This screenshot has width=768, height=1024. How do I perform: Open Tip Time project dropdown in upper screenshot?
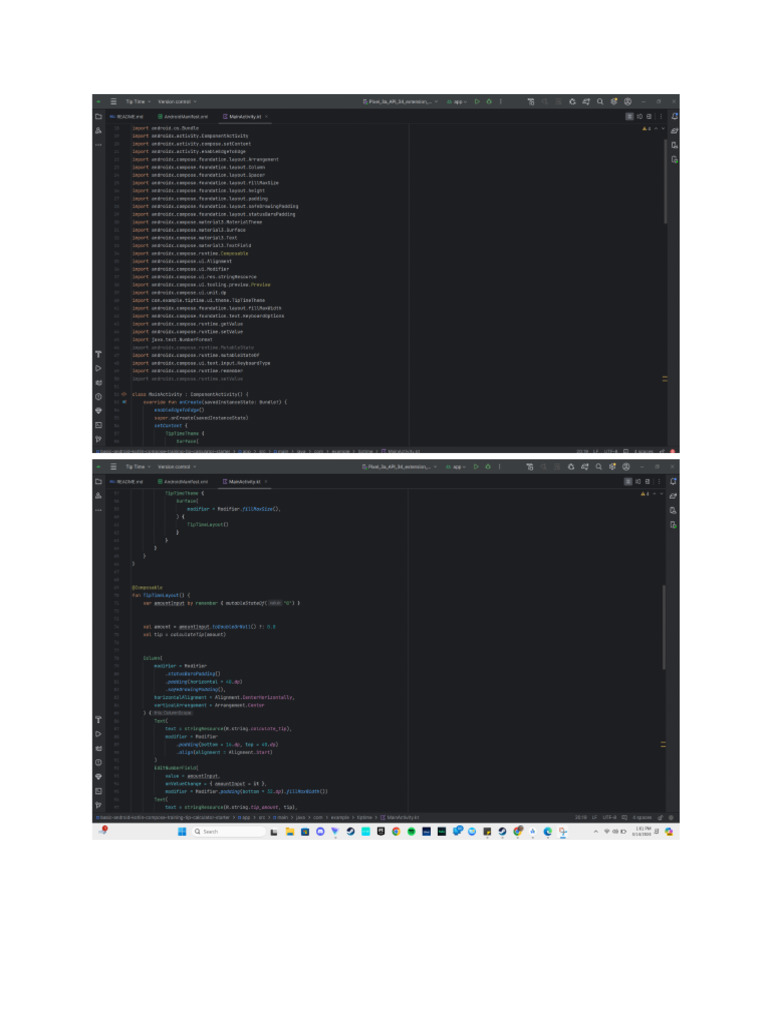coord(138,101)
